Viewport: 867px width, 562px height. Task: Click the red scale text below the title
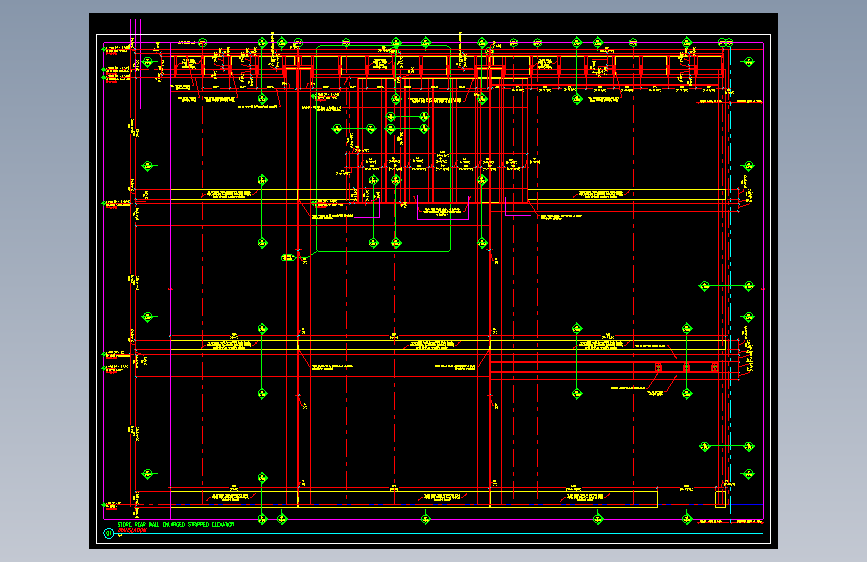[132, 530]
